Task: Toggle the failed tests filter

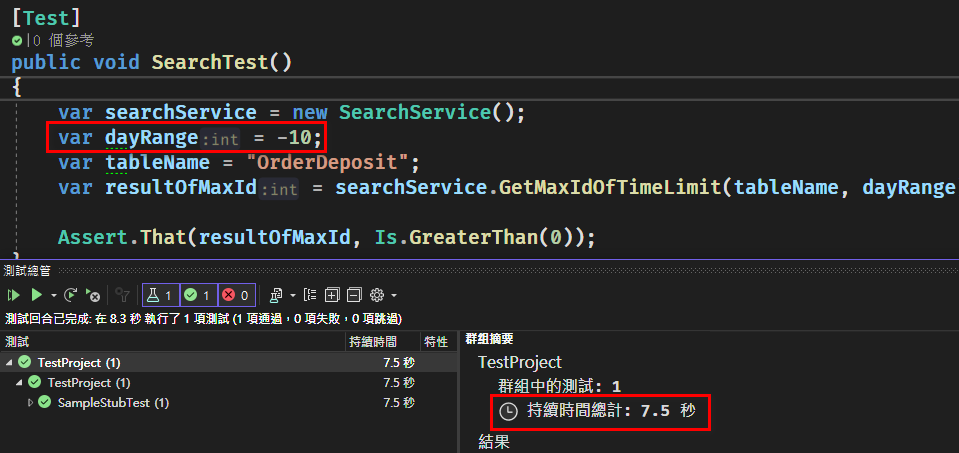Action: 234,295
